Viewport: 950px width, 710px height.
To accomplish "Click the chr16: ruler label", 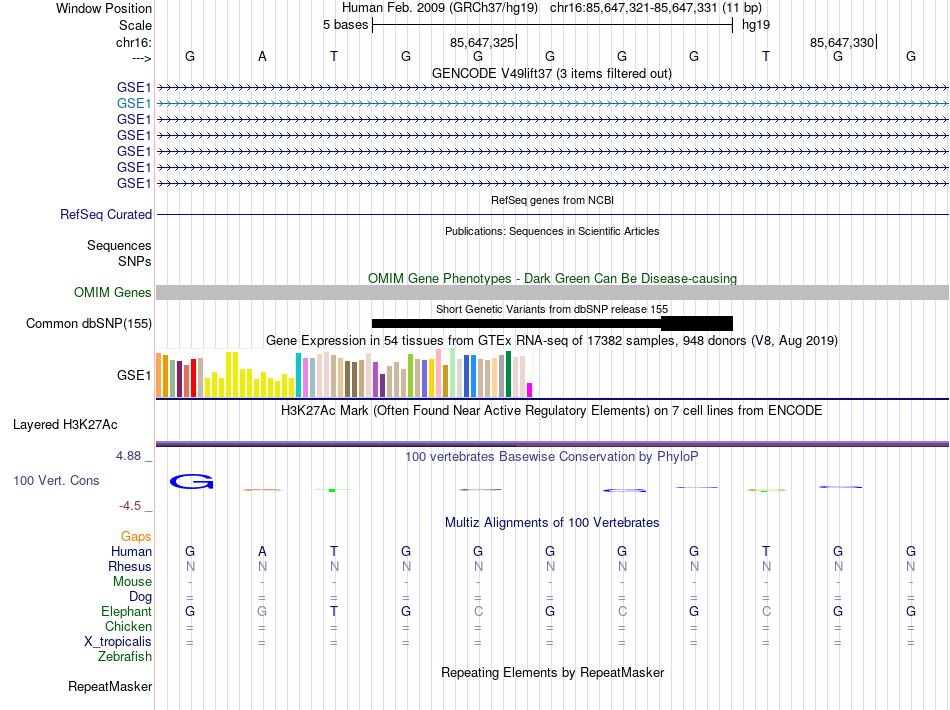I will (134, 42).
